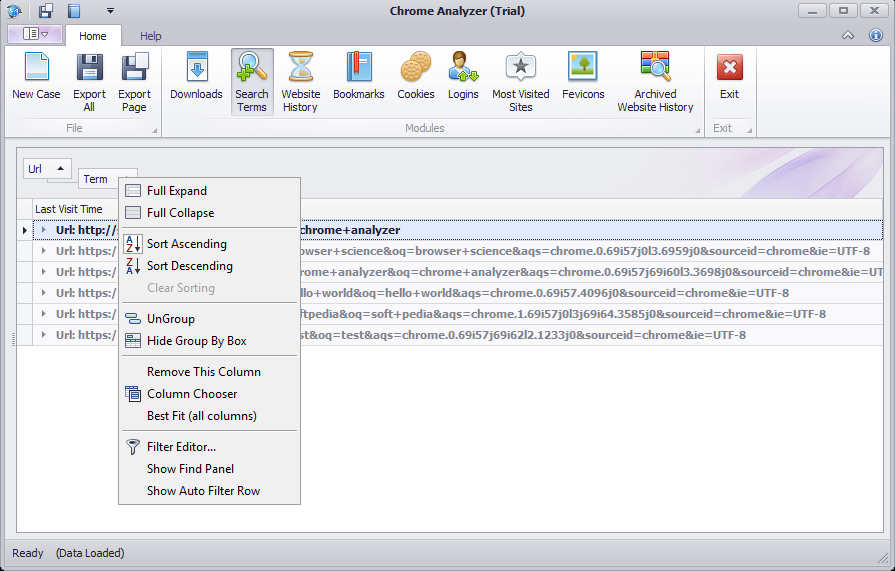The width and height of the screenshot is (895, 571).
Task: Click the save icon in quick access toolbar
Action: [x=46, y=10]
